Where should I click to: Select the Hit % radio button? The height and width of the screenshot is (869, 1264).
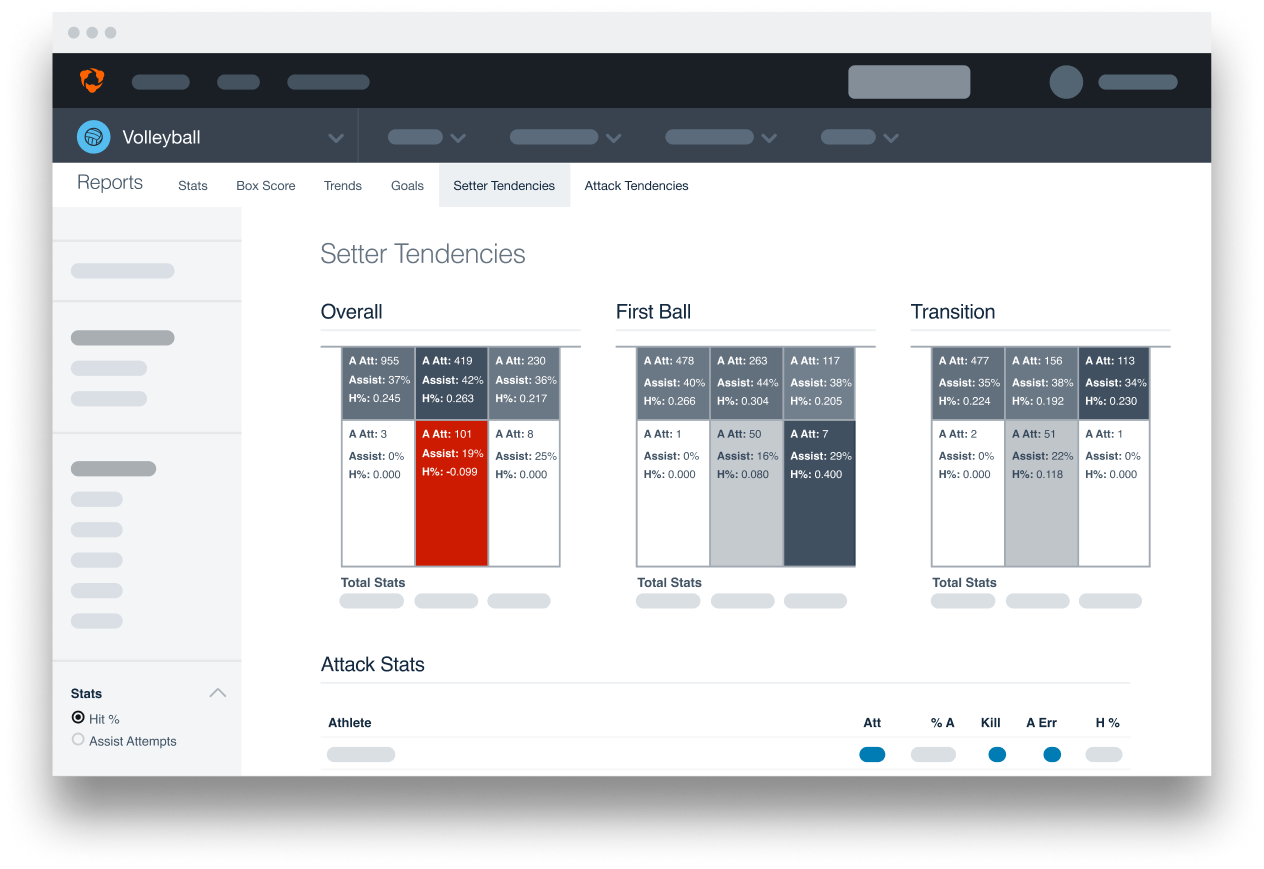(77, 717)
